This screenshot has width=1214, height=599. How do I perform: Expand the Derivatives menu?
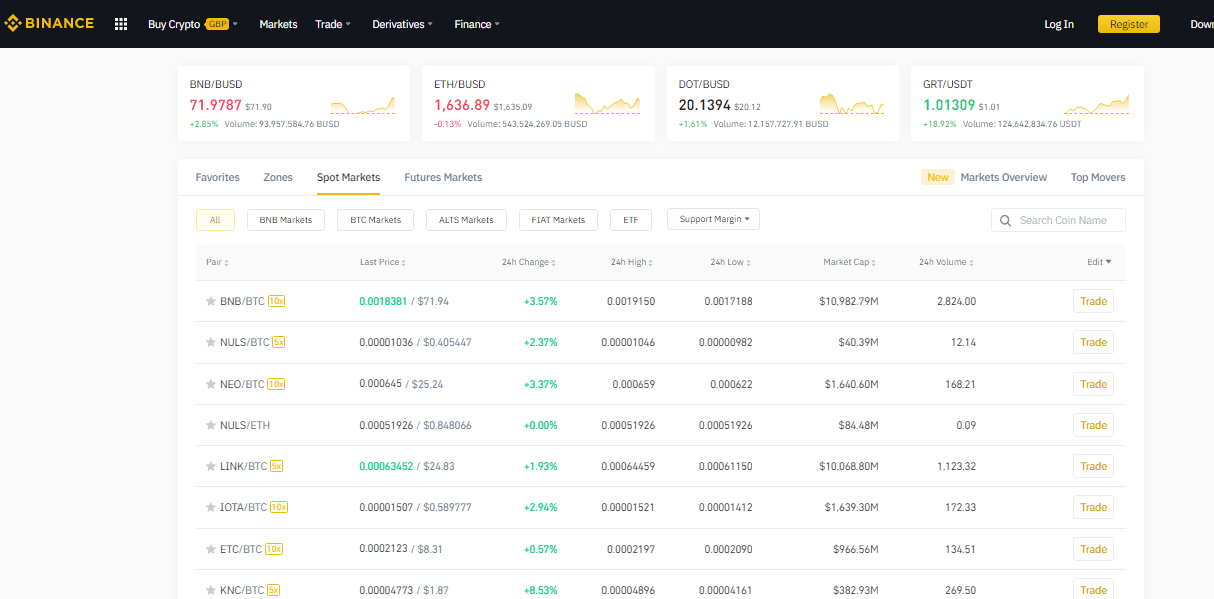404,24
